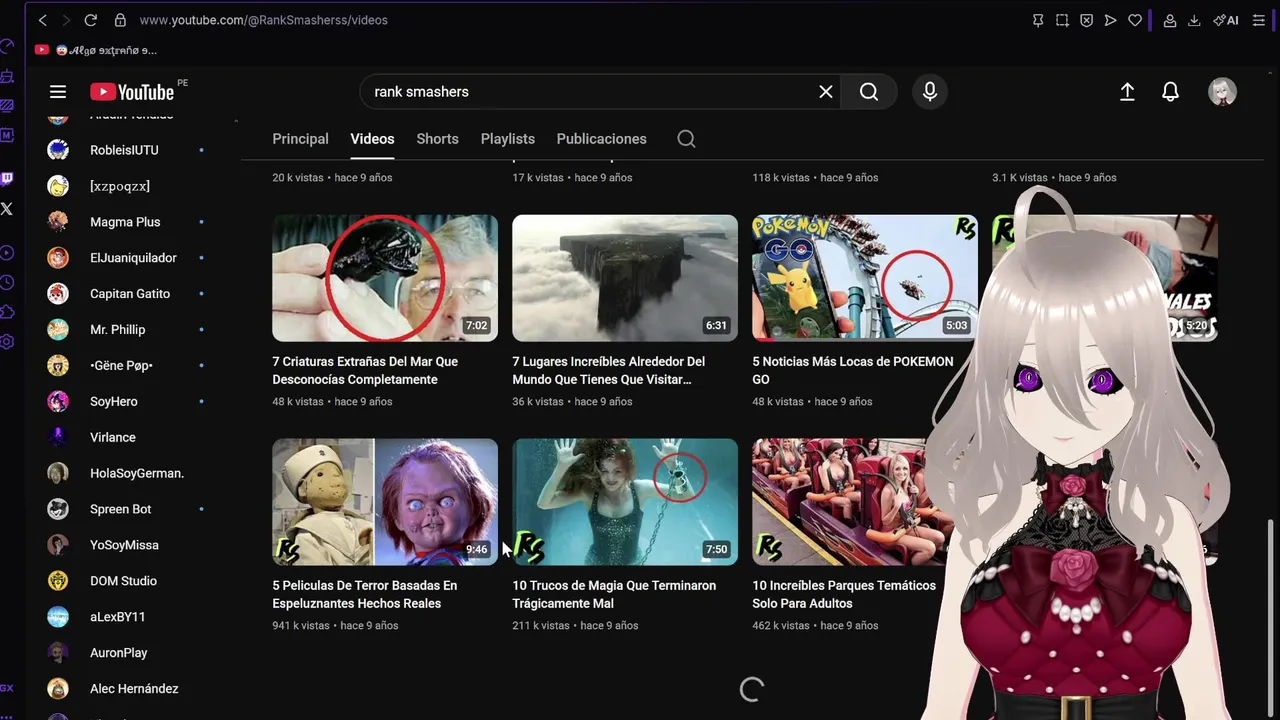Open easy setup sliders icon
The width and height of the screenshot is (1280, 720).
click(1259, 20)
